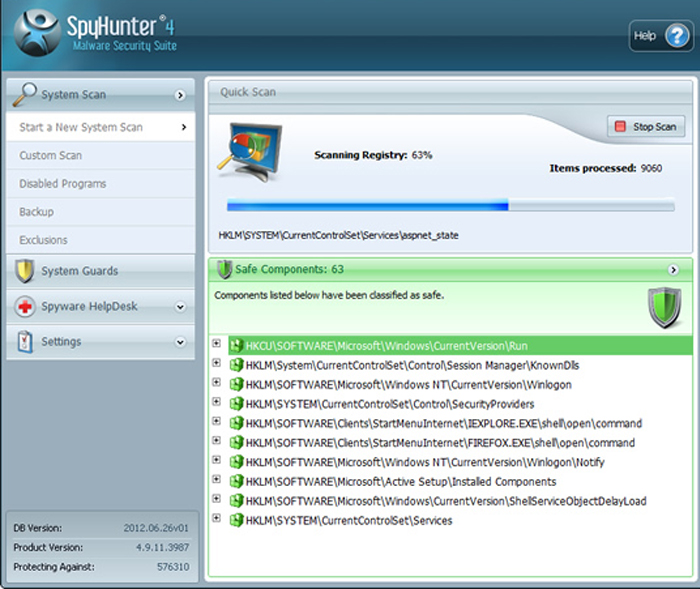Click the blue scan progress bar

click(x=450, y=205)
